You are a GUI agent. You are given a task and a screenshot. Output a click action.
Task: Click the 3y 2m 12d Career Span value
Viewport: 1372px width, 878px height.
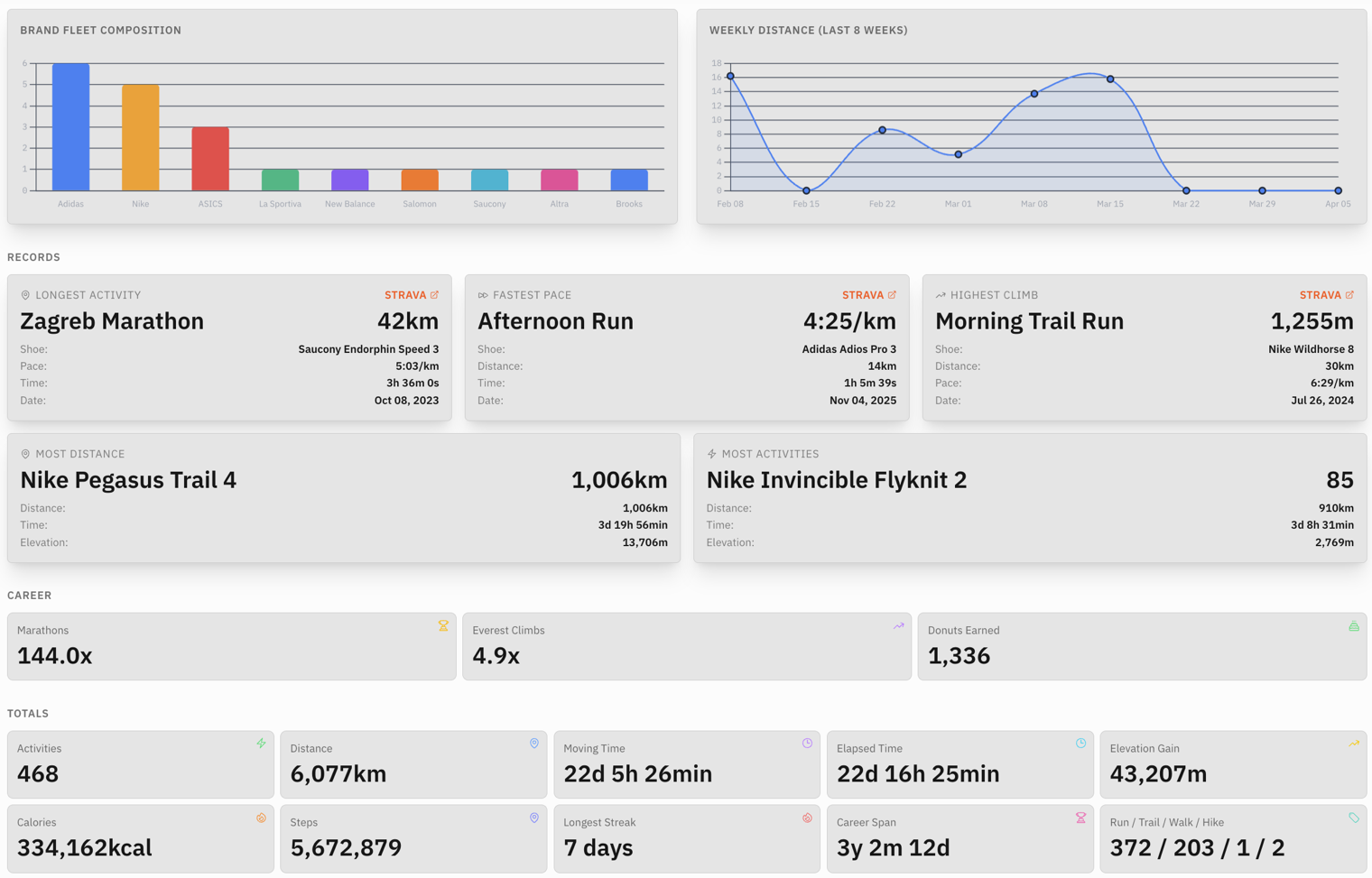894,848
